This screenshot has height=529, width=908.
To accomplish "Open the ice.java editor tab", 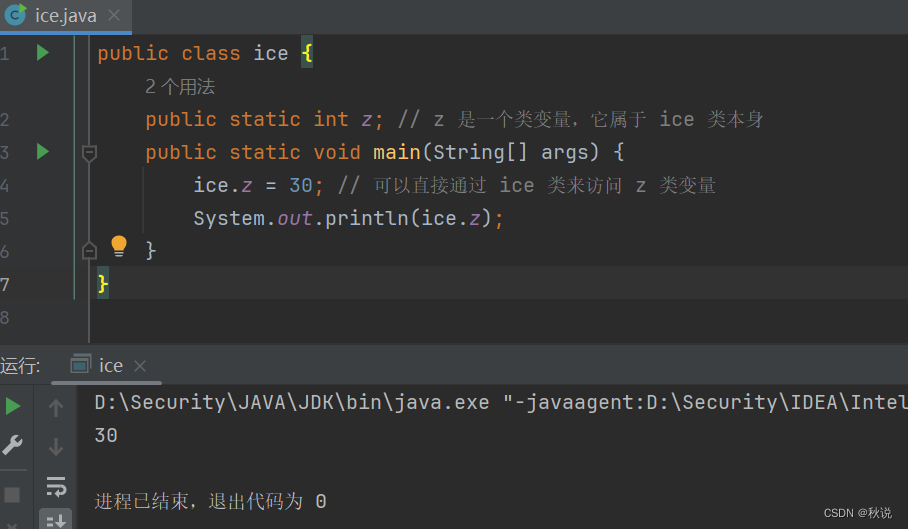I will (65, 16).
